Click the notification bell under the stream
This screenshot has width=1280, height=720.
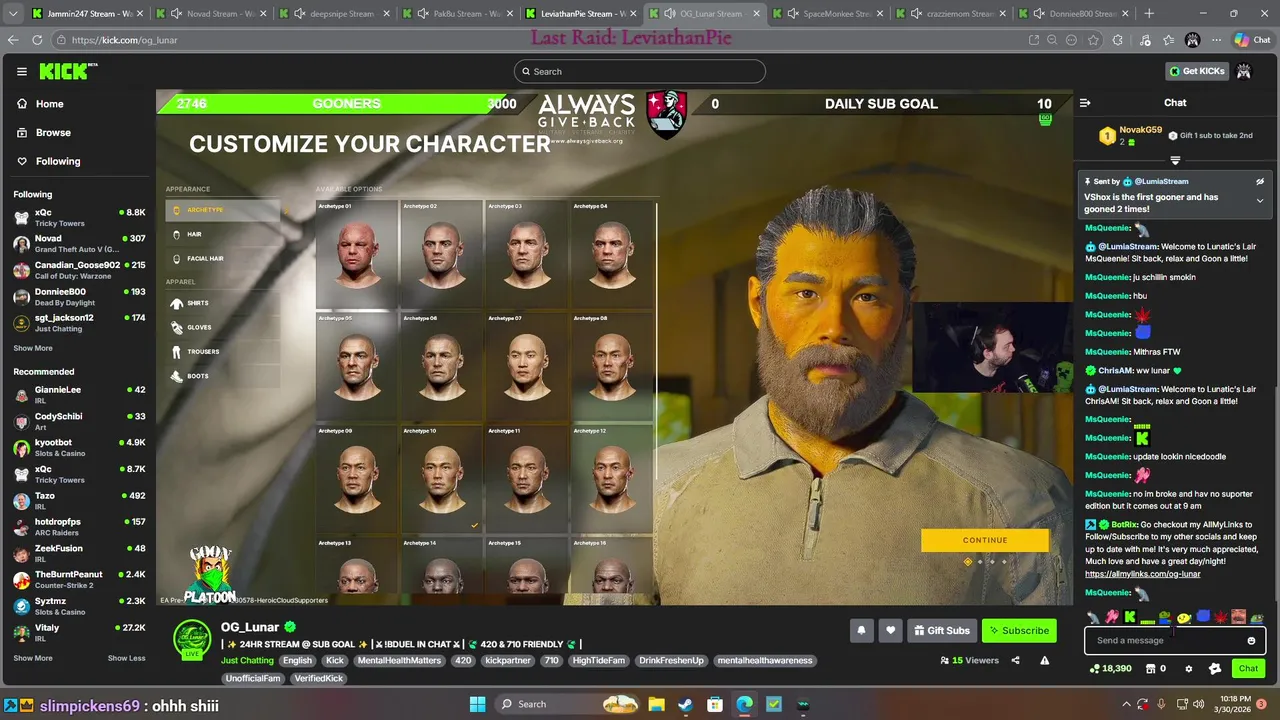(861, 630)
